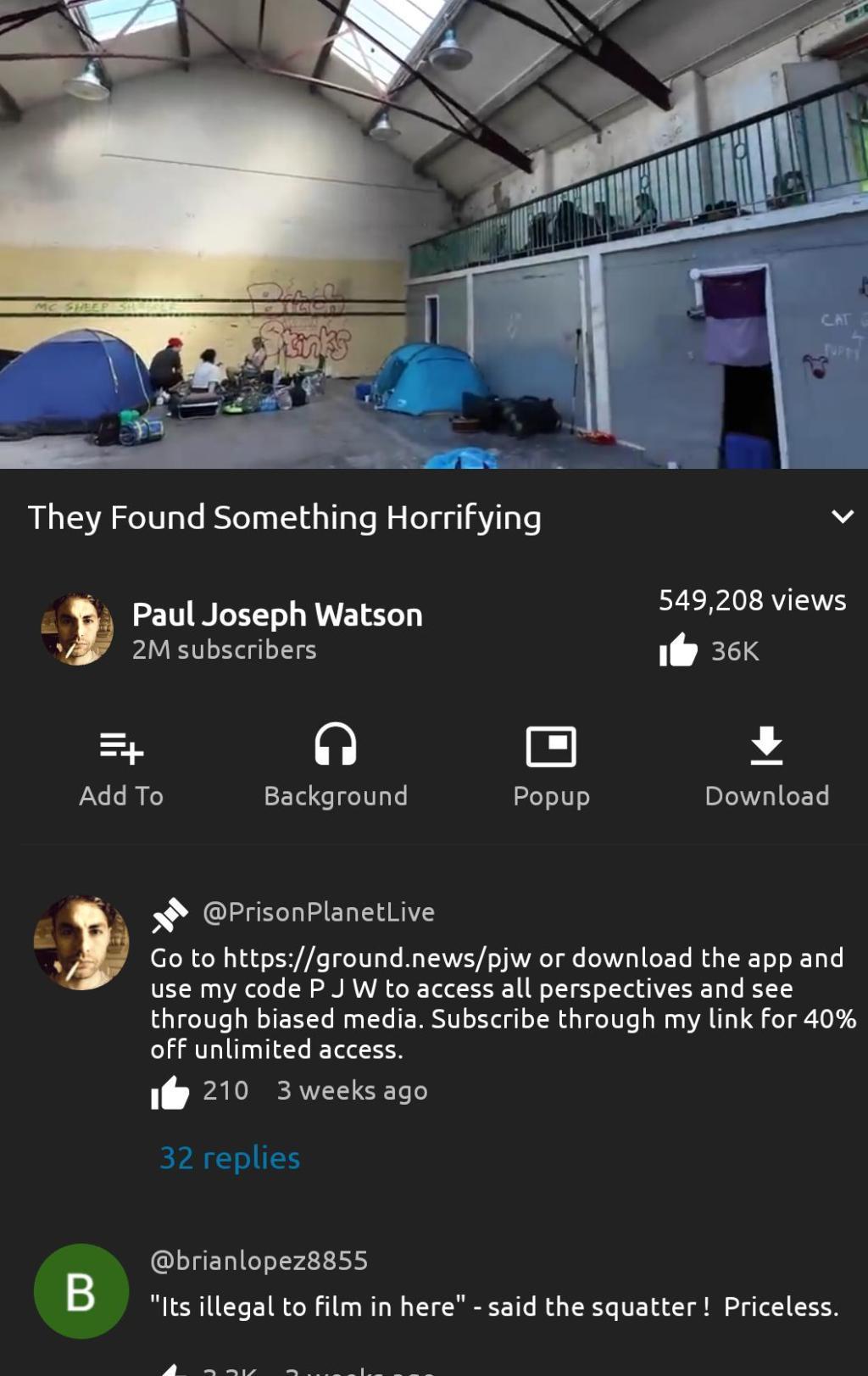Tap the video player area
868x1376 pixels.
coord(434,234)
